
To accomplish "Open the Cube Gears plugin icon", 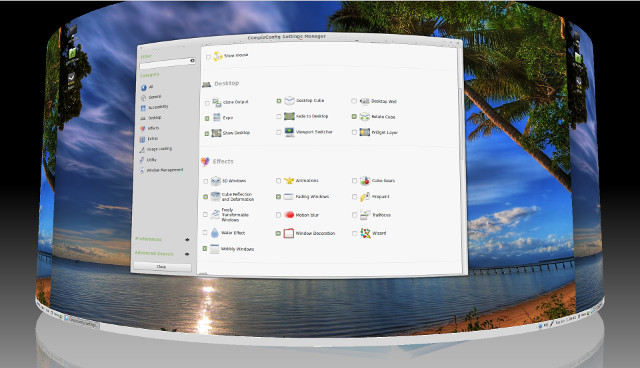I will tap(365, 180).
